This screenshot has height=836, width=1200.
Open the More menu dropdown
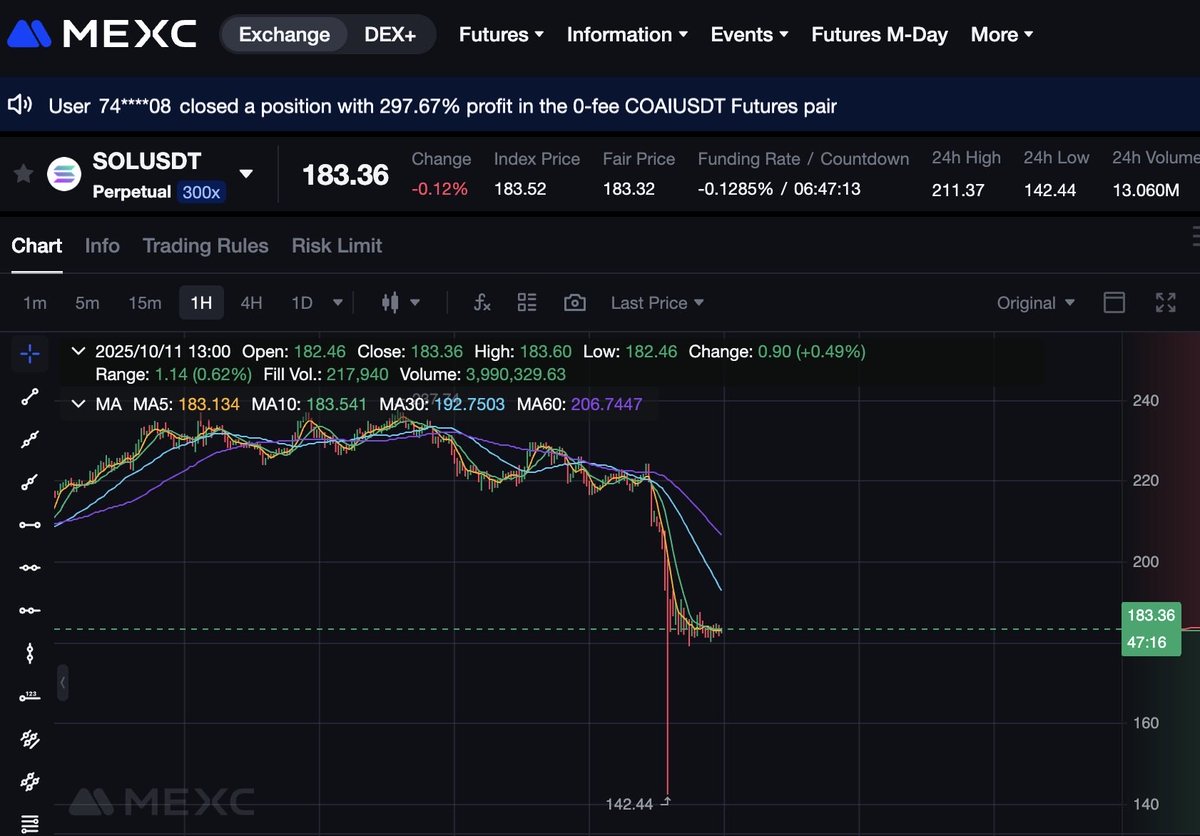click(1002, 34)
